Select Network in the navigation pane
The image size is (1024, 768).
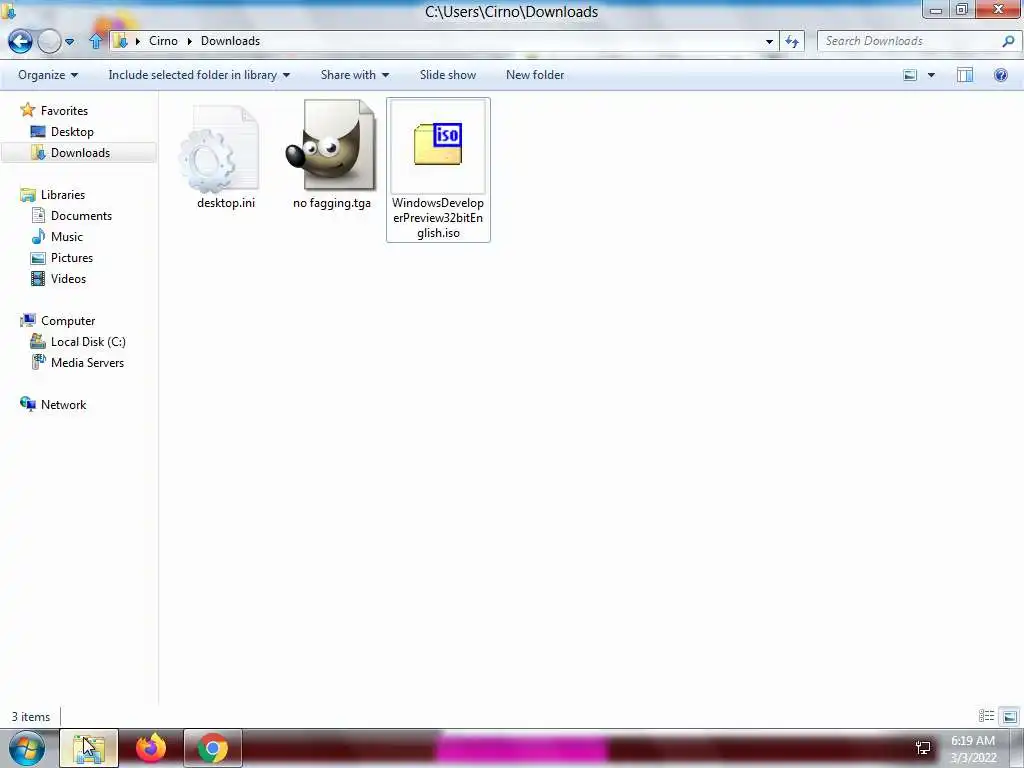[x=63, y=405]
